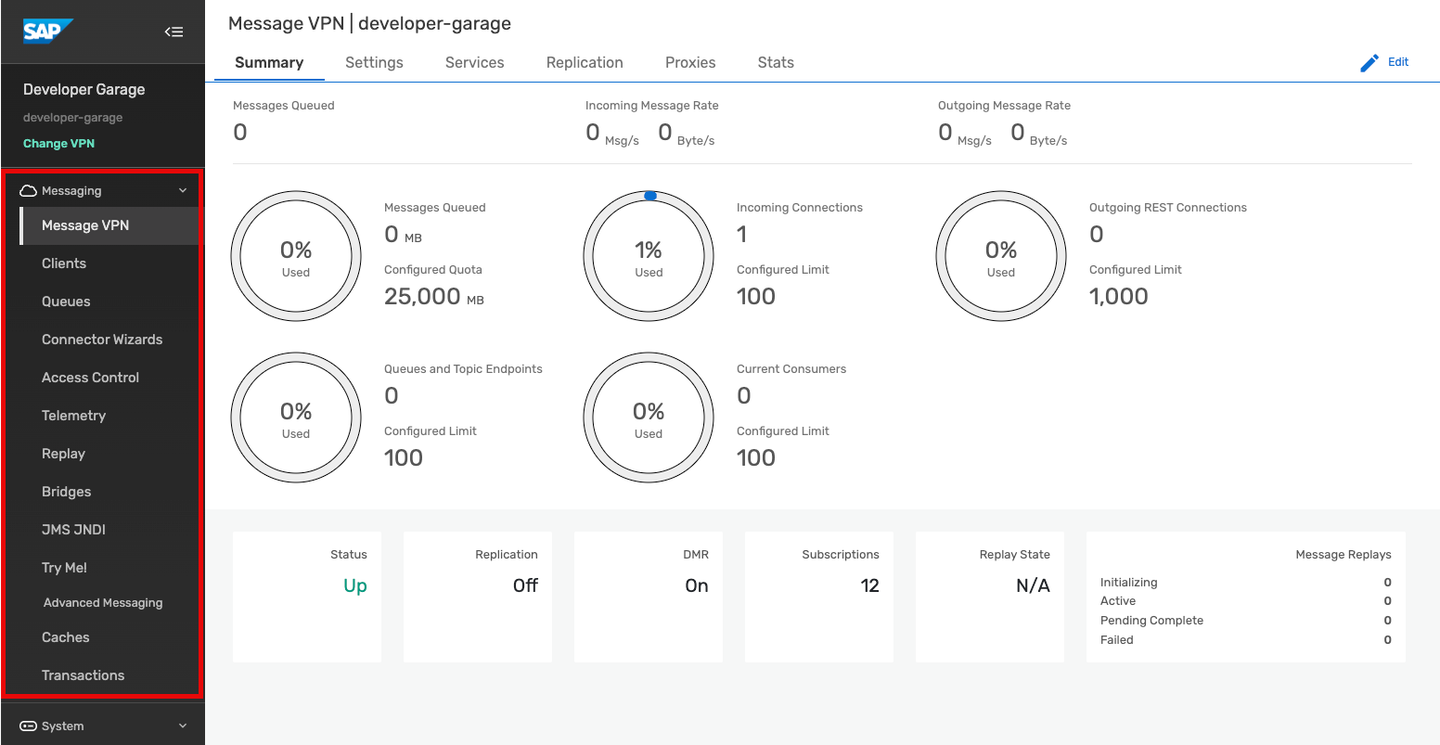Click the Messaging cloud icon

(28, 191)
